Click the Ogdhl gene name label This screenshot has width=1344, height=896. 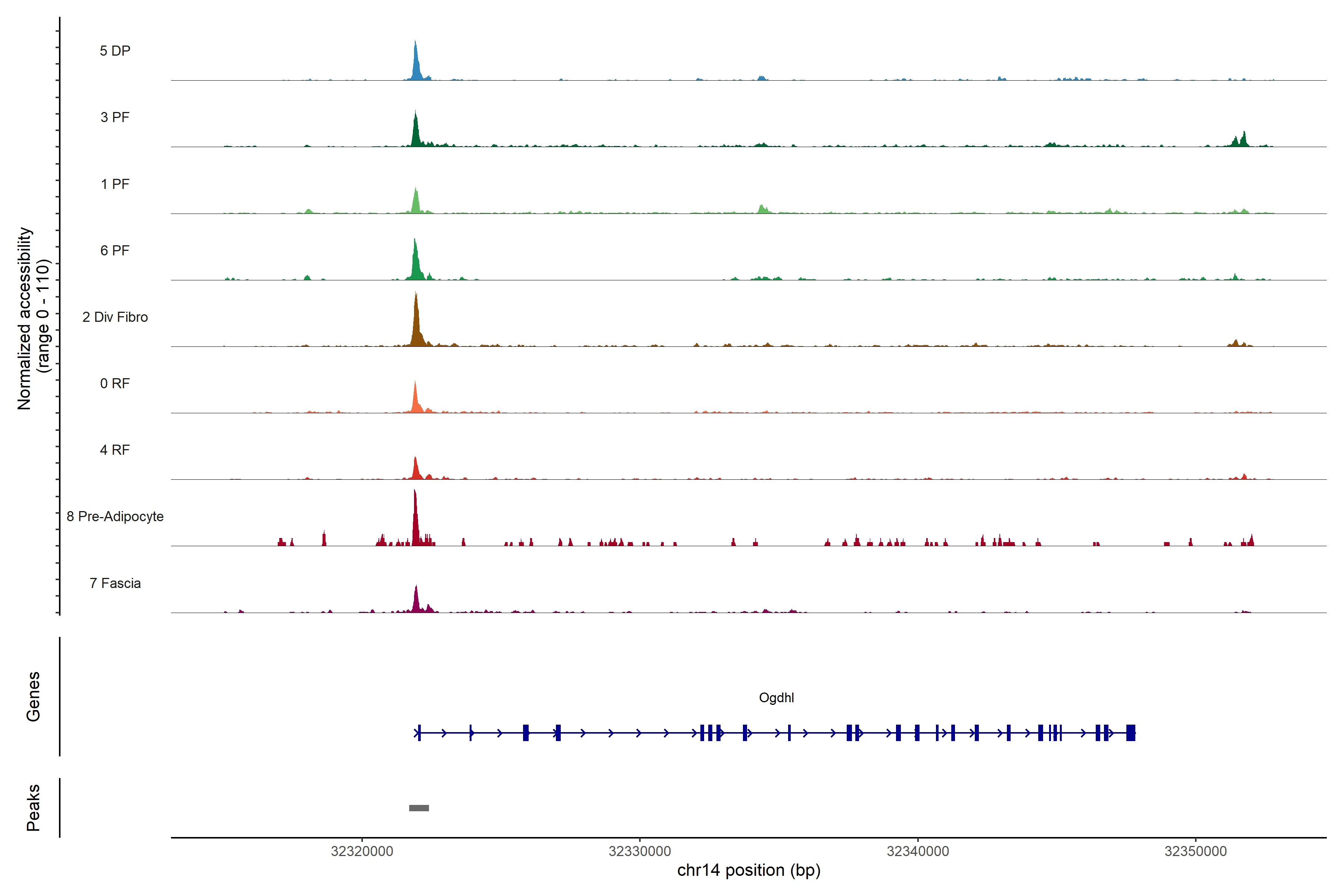pyautogui.click(x=776, y=697)
